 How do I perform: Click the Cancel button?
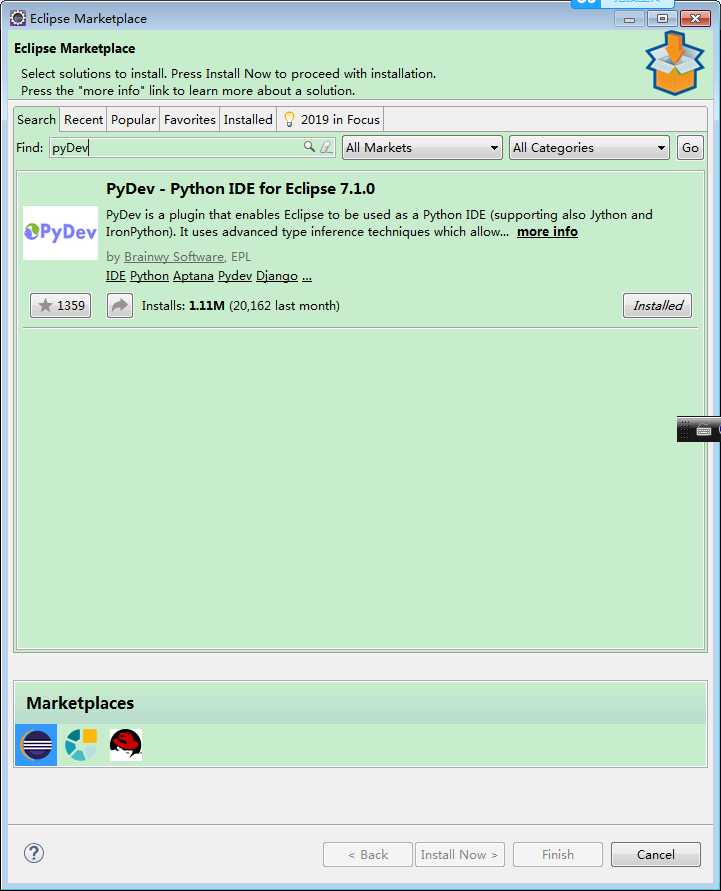click(656, 855)
